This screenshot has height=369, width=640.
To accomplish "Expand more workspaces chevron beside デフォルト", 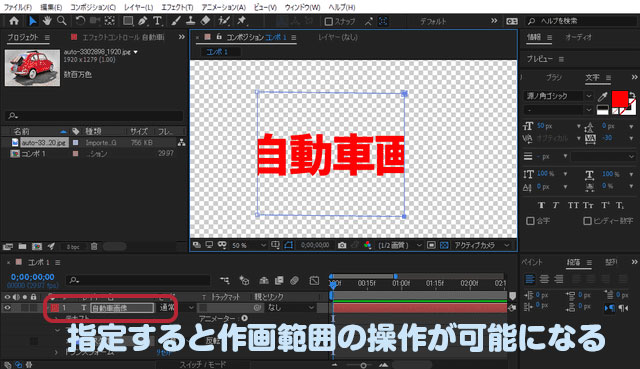I will point(494,21).
